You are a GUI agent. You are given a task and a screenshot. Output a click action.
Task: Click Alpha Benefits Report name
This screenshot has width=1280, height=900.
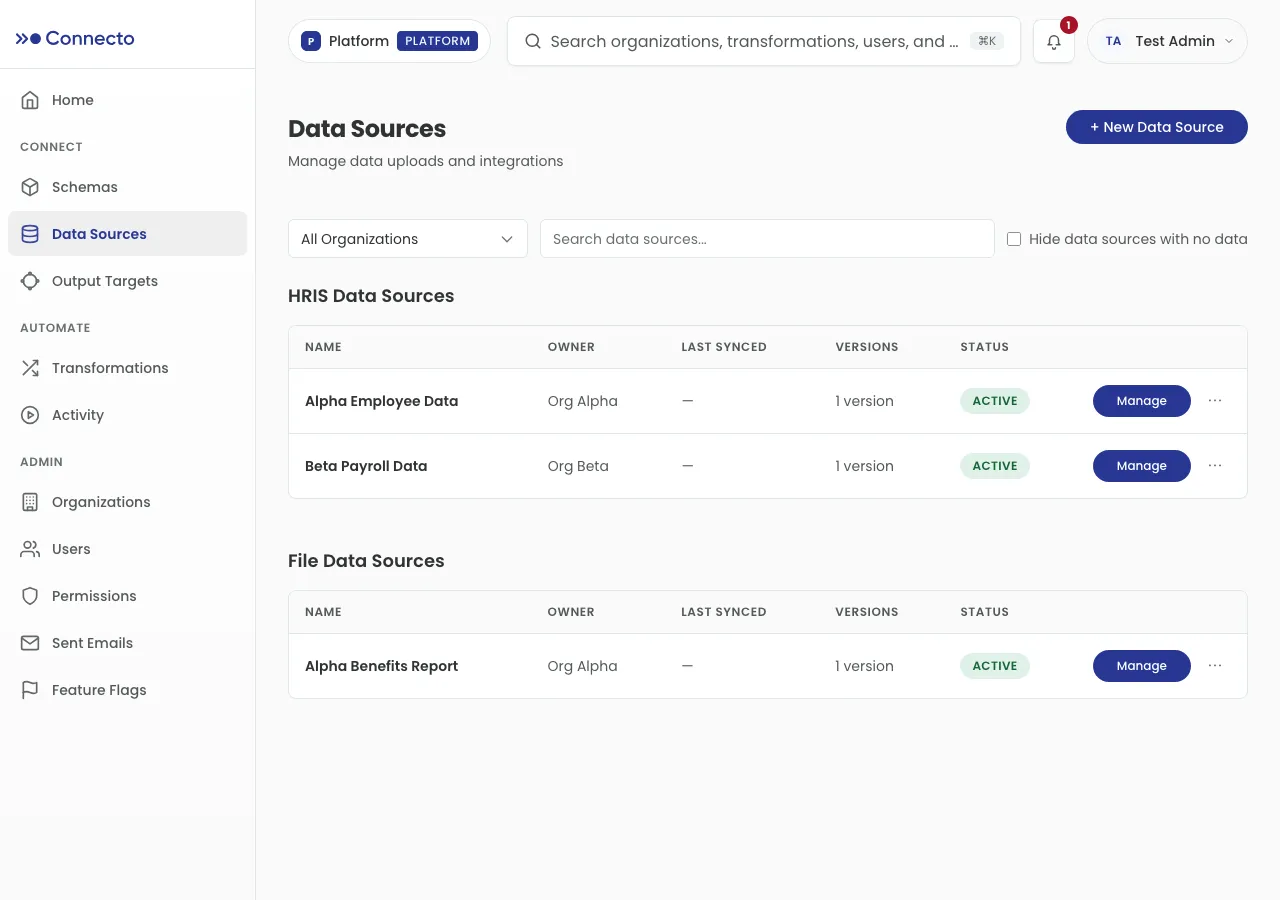(x=381, y=666)
